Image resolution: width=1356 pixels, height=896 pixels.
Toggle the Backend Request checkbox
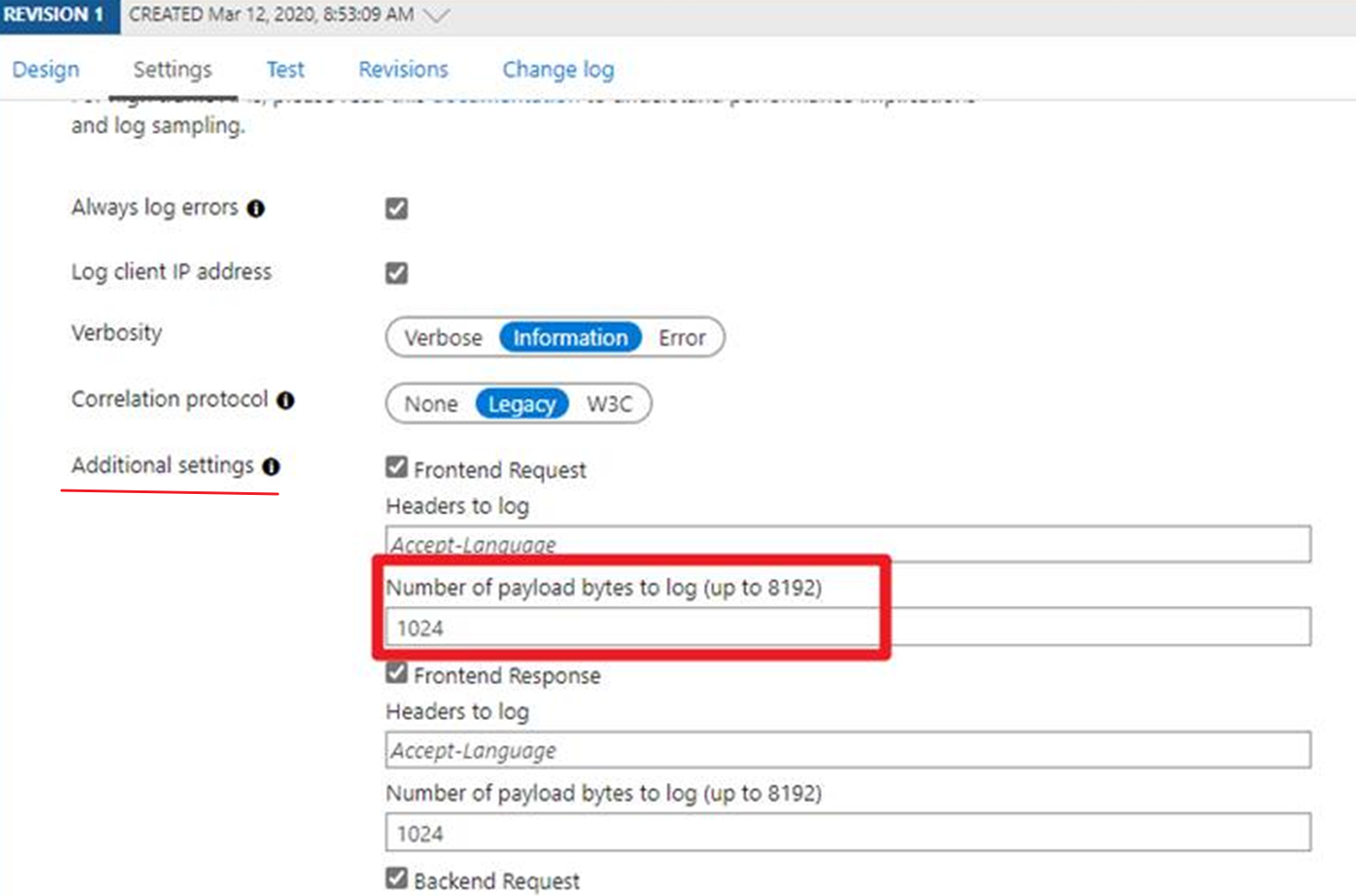click(397, 878)
